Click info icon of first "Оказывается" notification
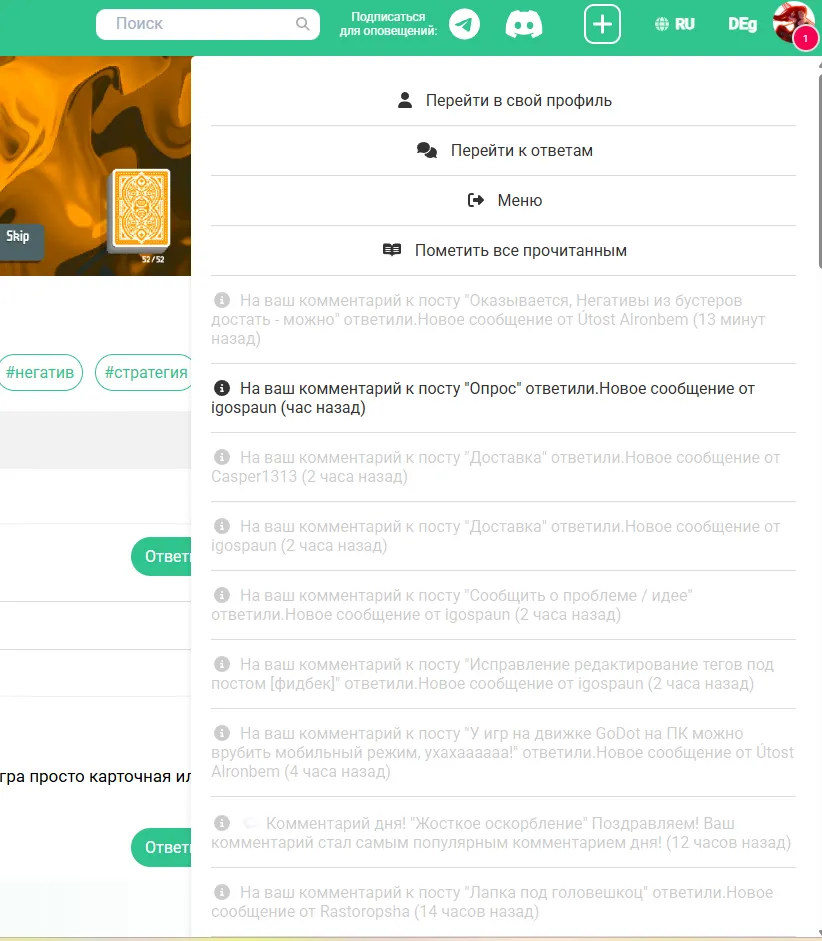This screenshot has width=822, height=941. [222, 300]
